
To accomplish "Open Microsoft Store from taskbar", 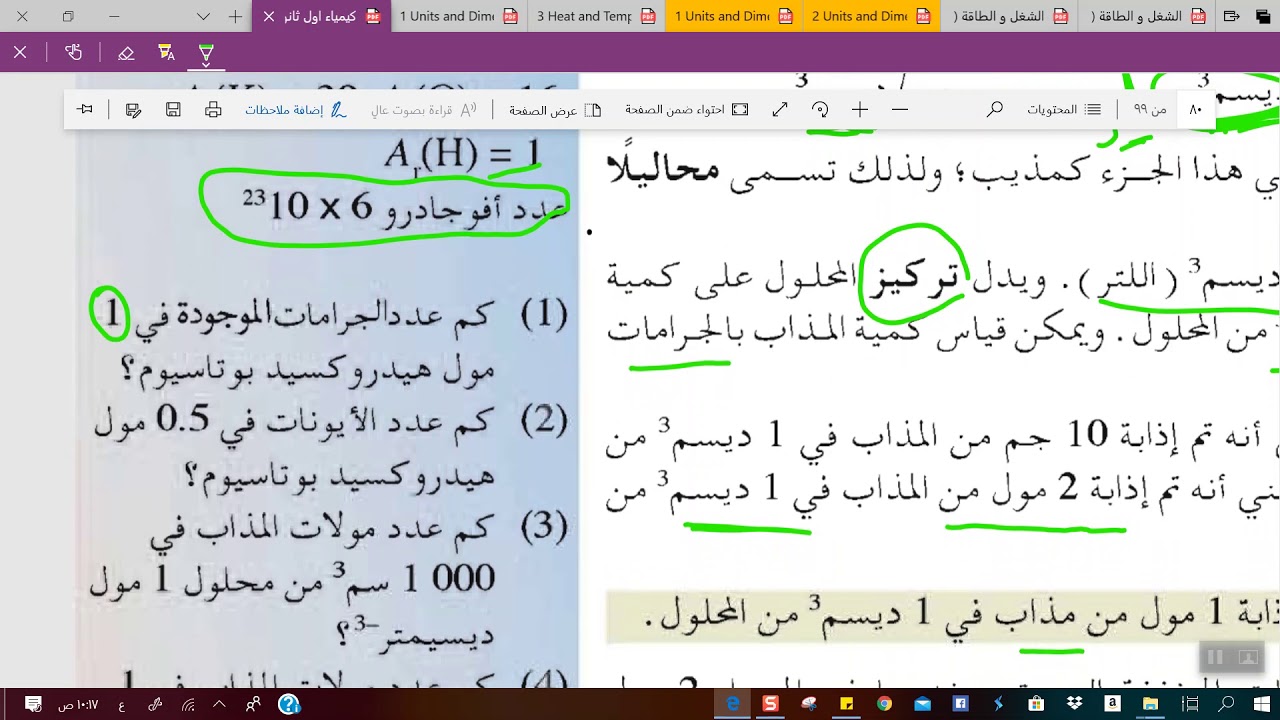I will point(1036,704).
